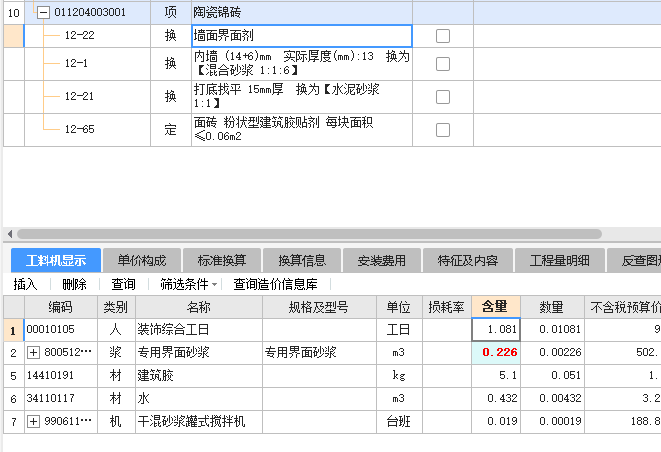The image size is (661, 452).
Task: Click the 14410191 code cell
Action: [x=61, y=375]
